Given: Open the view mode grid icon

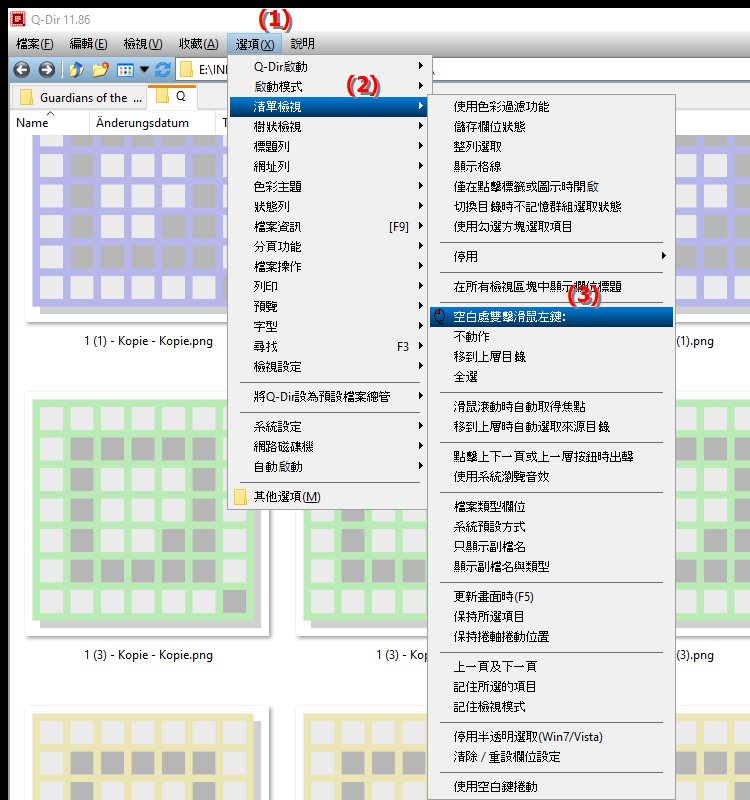Looking at the screenshot, I should (125, 70).
